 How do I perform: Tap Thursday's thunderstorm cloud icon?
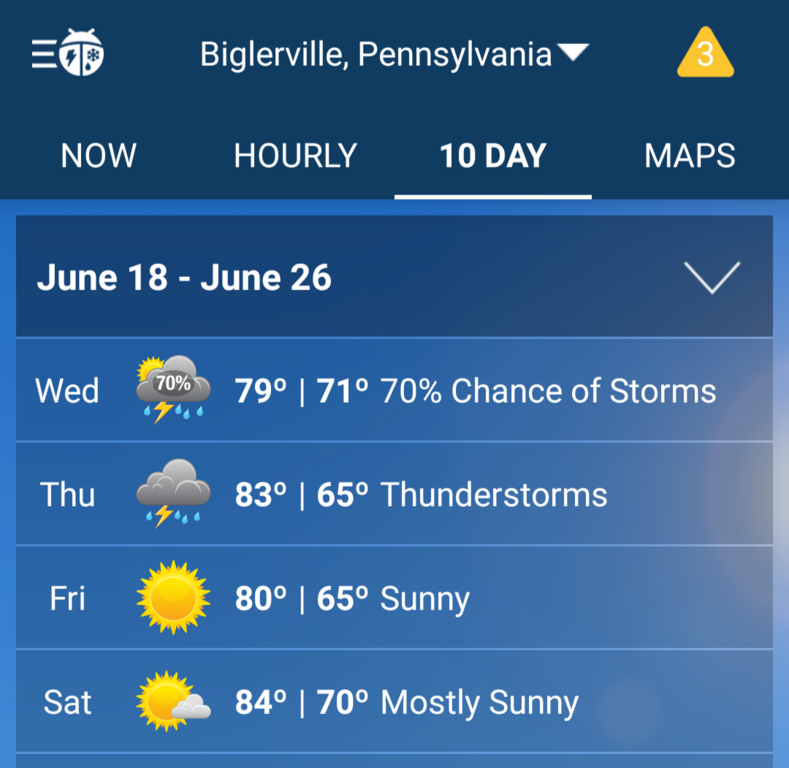(x=173, y=494)
